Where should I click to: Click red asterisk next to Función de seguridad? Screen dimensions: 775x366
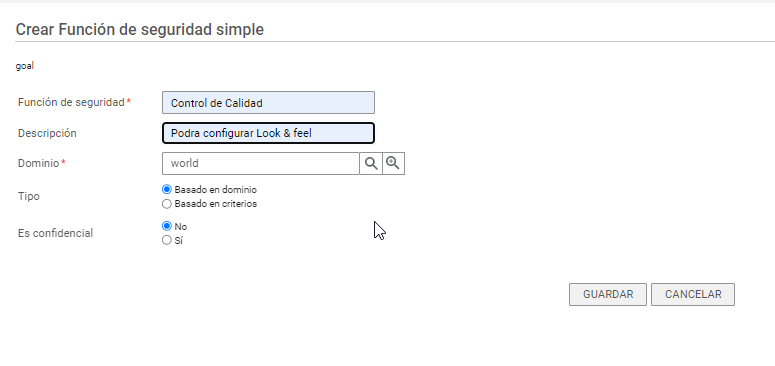[129, 102]
